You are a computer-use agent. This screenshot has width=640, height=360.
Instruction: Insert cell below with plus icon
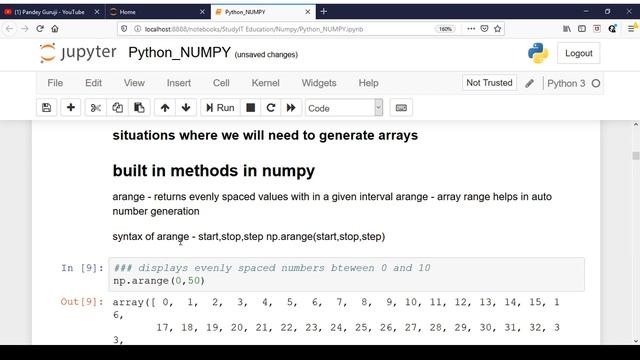71,108
